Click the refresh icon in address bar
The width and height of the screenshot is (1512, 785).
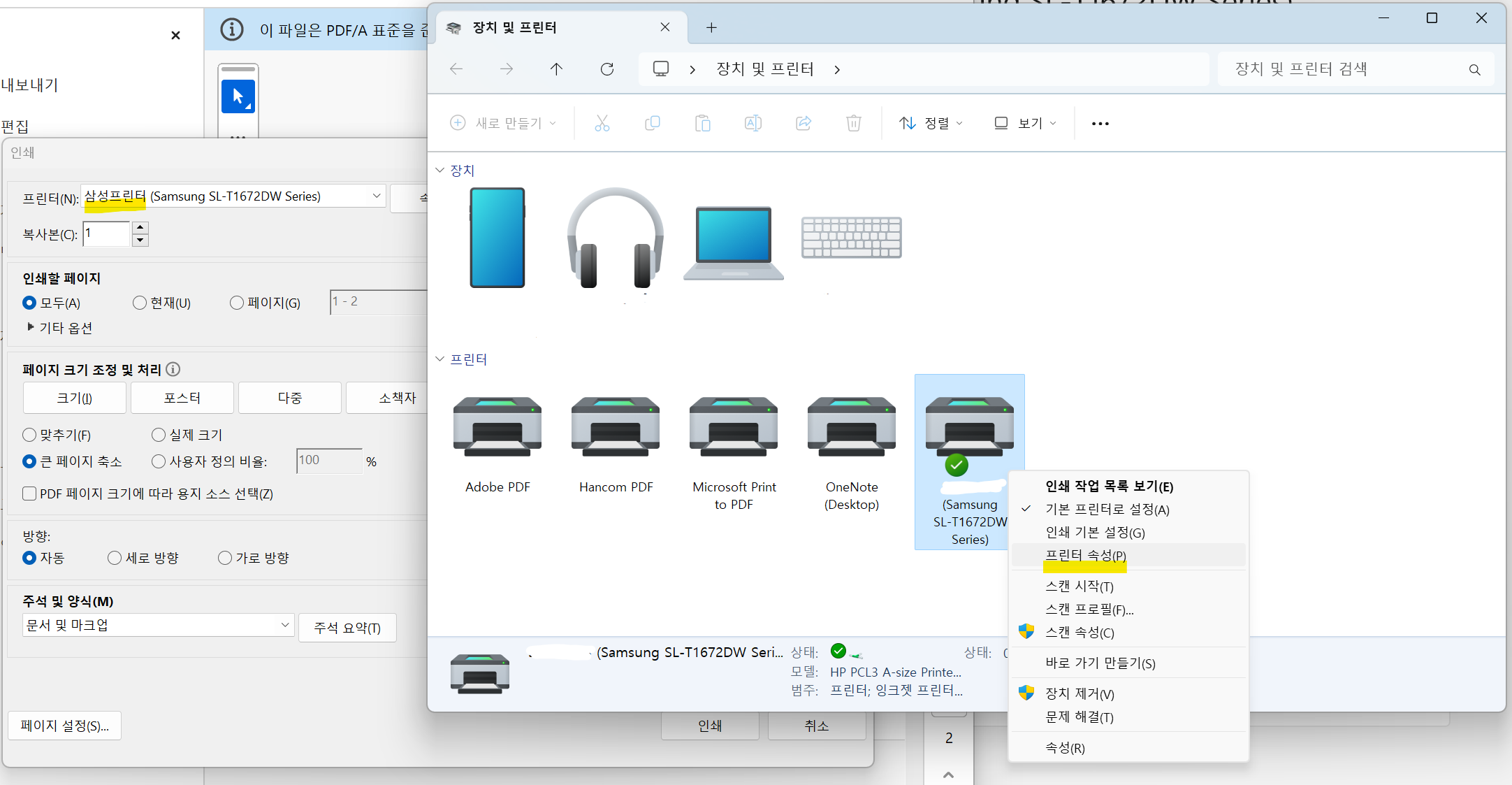click(x=606, y=69)
